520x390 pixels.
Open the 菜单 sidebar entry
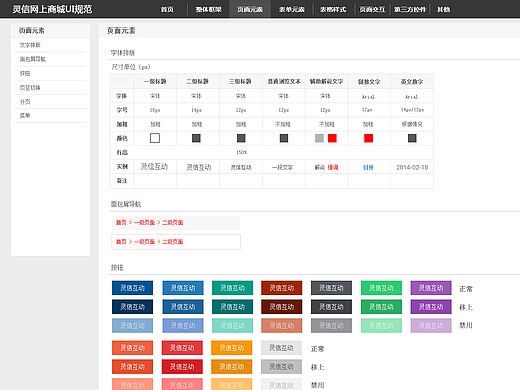25,116
